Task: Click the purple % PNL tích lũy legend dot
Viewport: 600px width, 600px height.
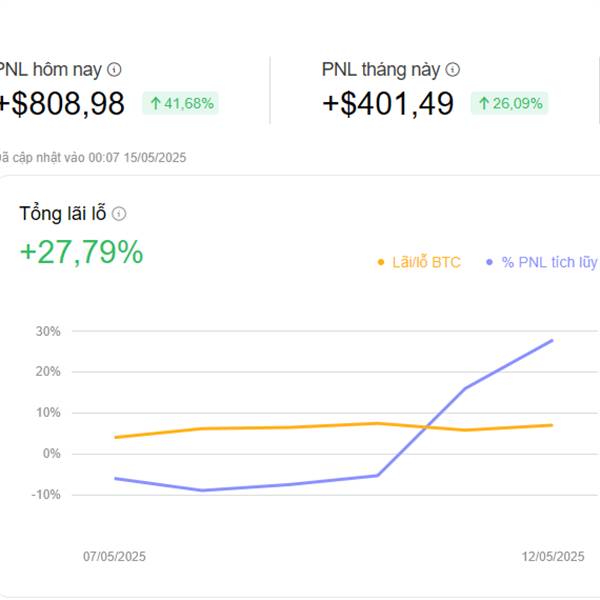Action: [x=489, y=262]
